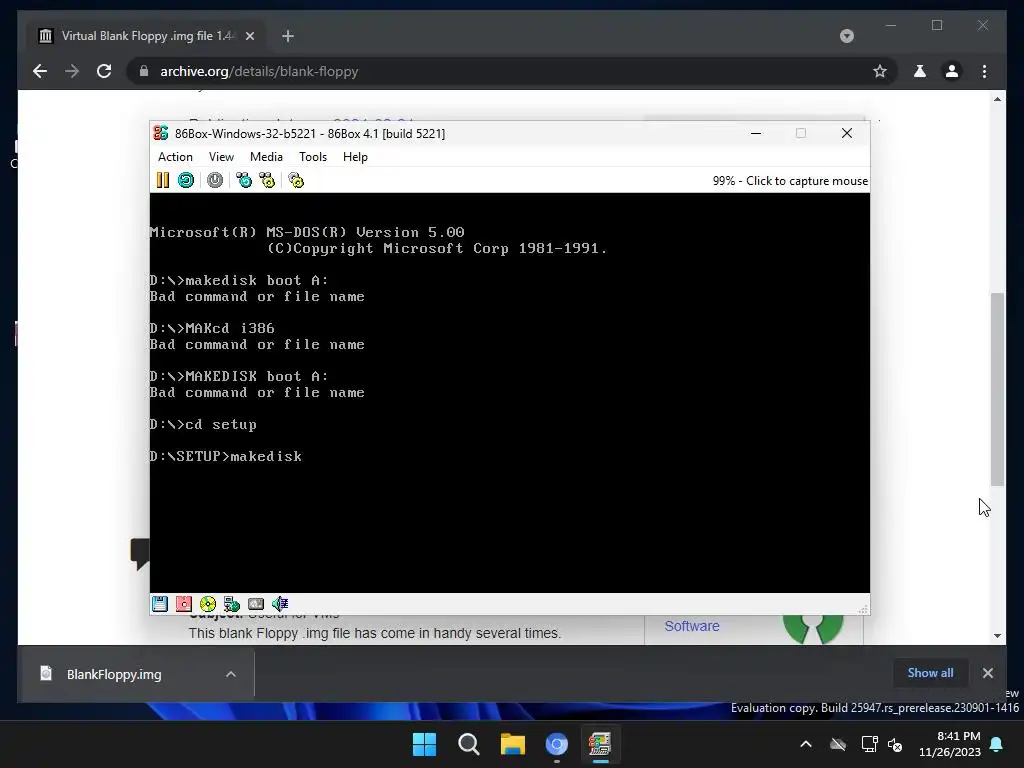Open the Windows Start menu
The width and height of the screenshot is (1024, 768).
click(424, 744)
